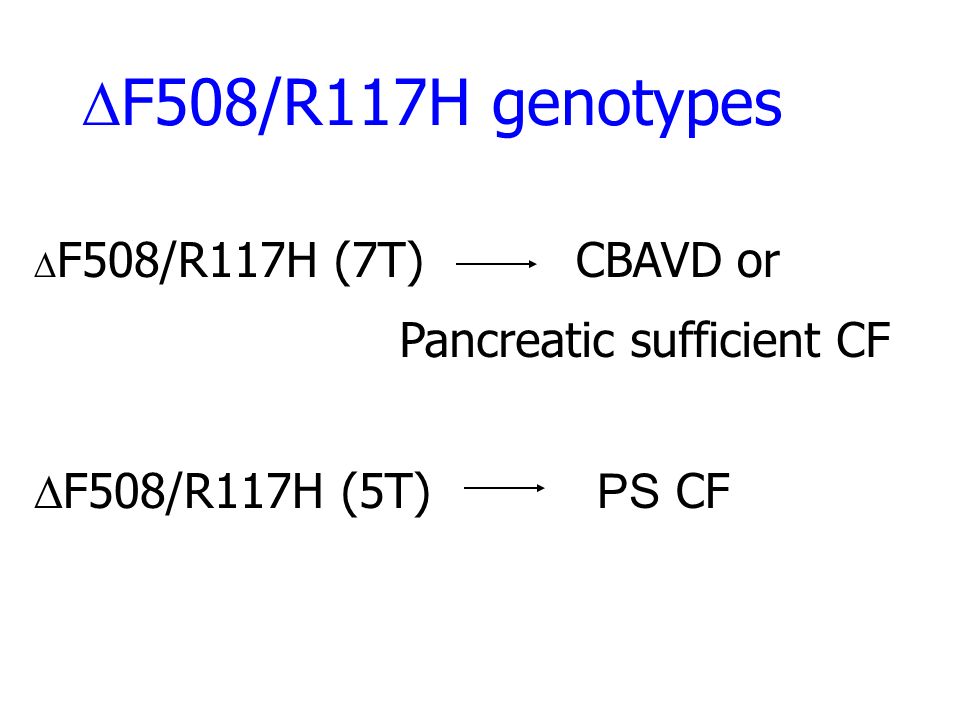Select the text ΔF508/R117H (5T)
Screen dimensions: 960x720
(233, 493)
